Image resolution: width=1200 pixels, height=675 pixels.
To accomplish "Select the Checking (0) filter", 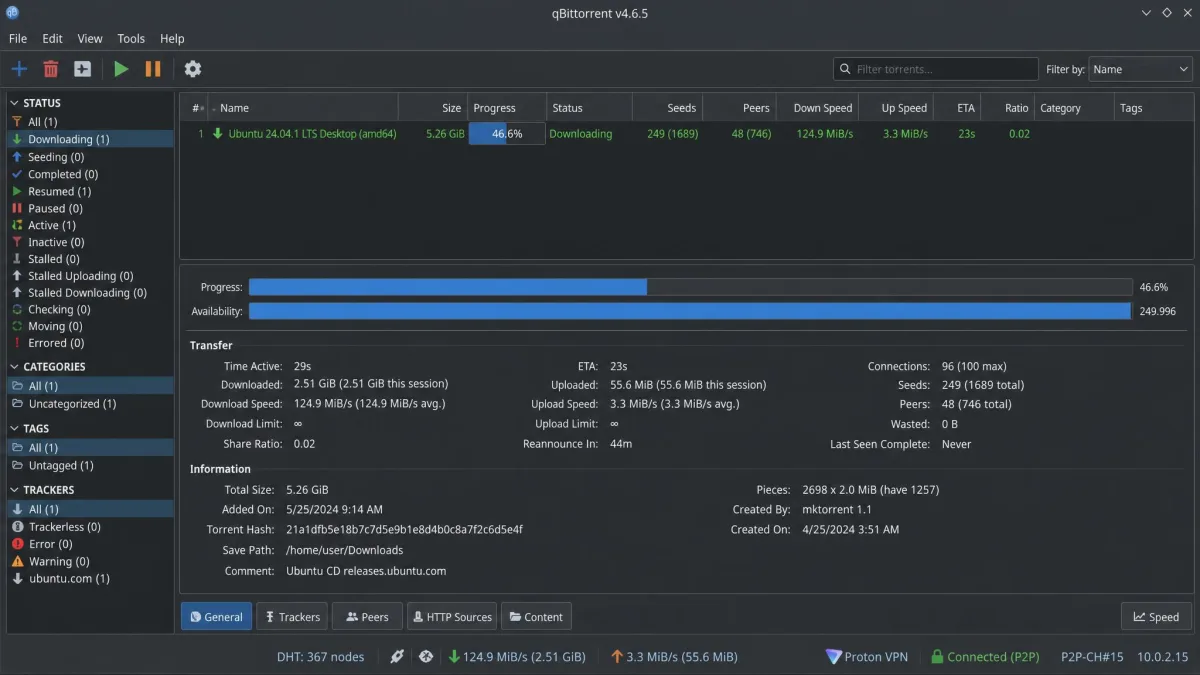I will (x=90, y=310).
